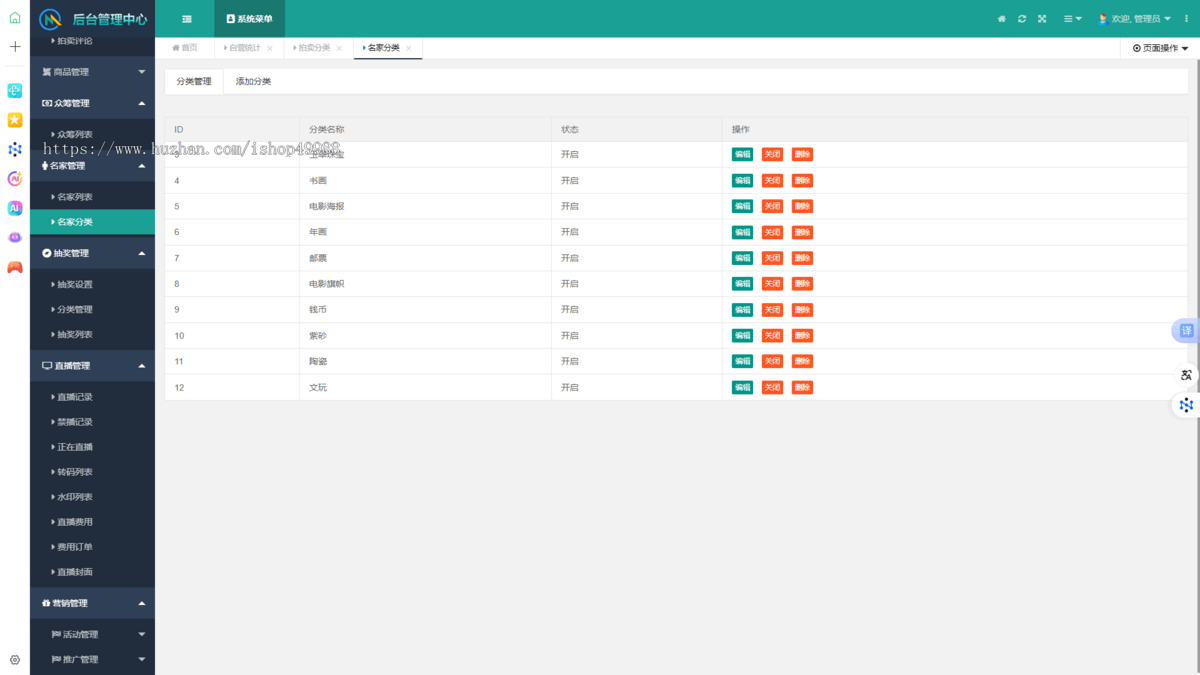1200x675 pixels.
Task: Open the 添加分类 tab
Action: pyautogui.click(x=253, y=81)
